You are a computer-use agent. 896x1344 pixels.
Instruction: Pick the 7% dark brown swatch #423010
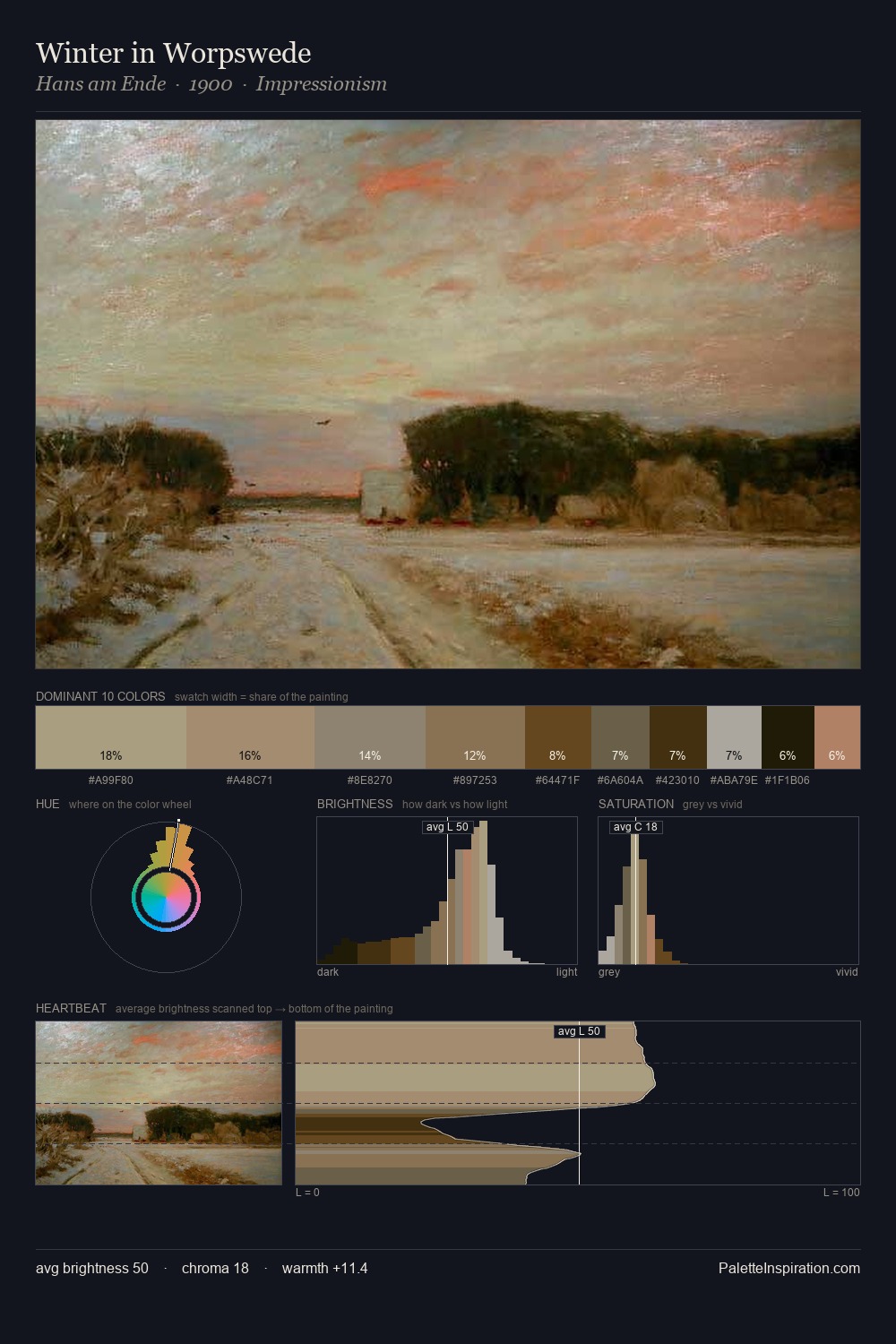coord(678,737)
